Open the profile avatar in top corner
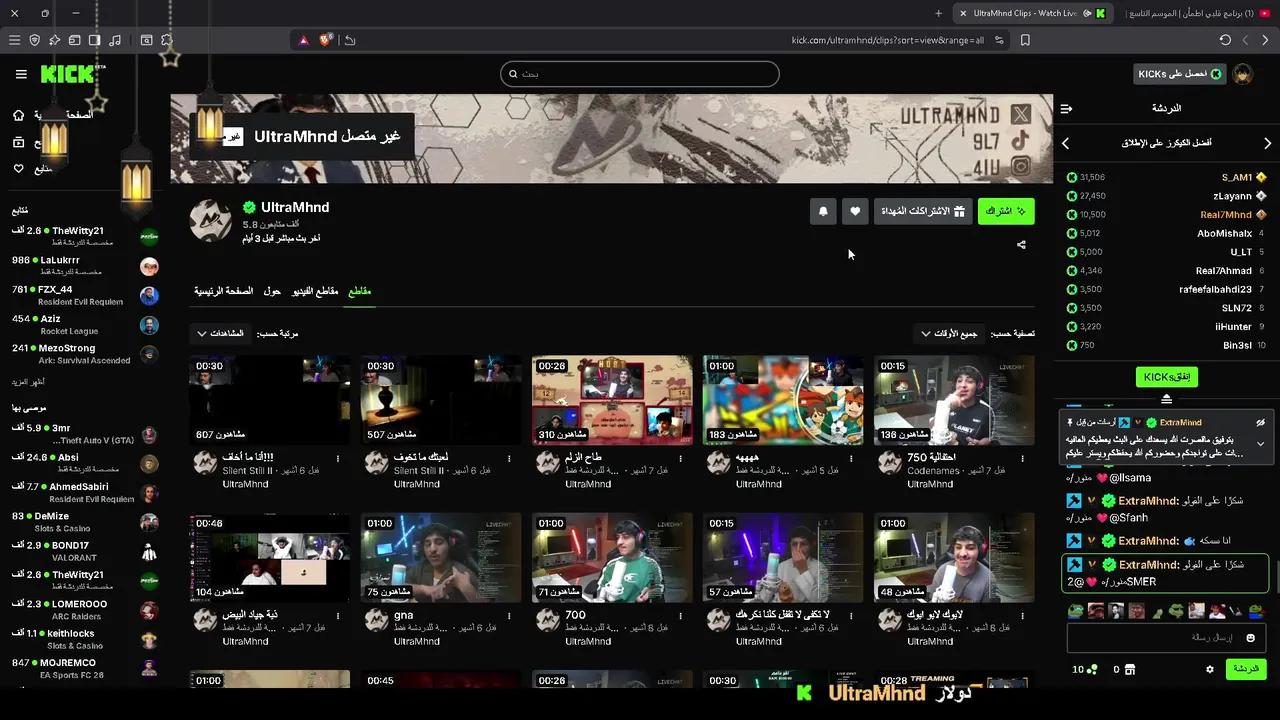This screenshot has width=1280, height=720. click(1243, 74)
